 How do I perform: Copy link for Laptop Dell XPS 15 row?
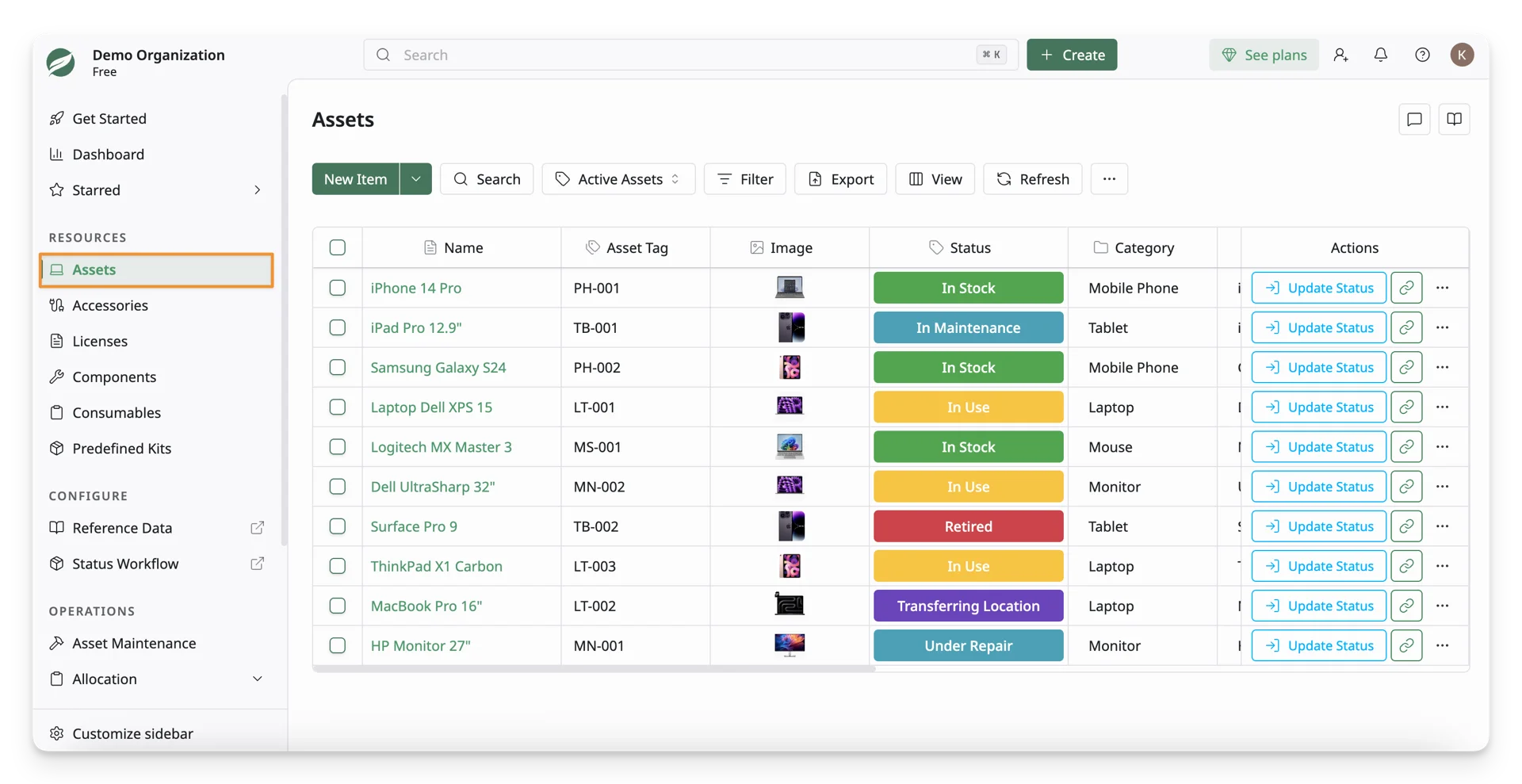[x=1406, y=407]
